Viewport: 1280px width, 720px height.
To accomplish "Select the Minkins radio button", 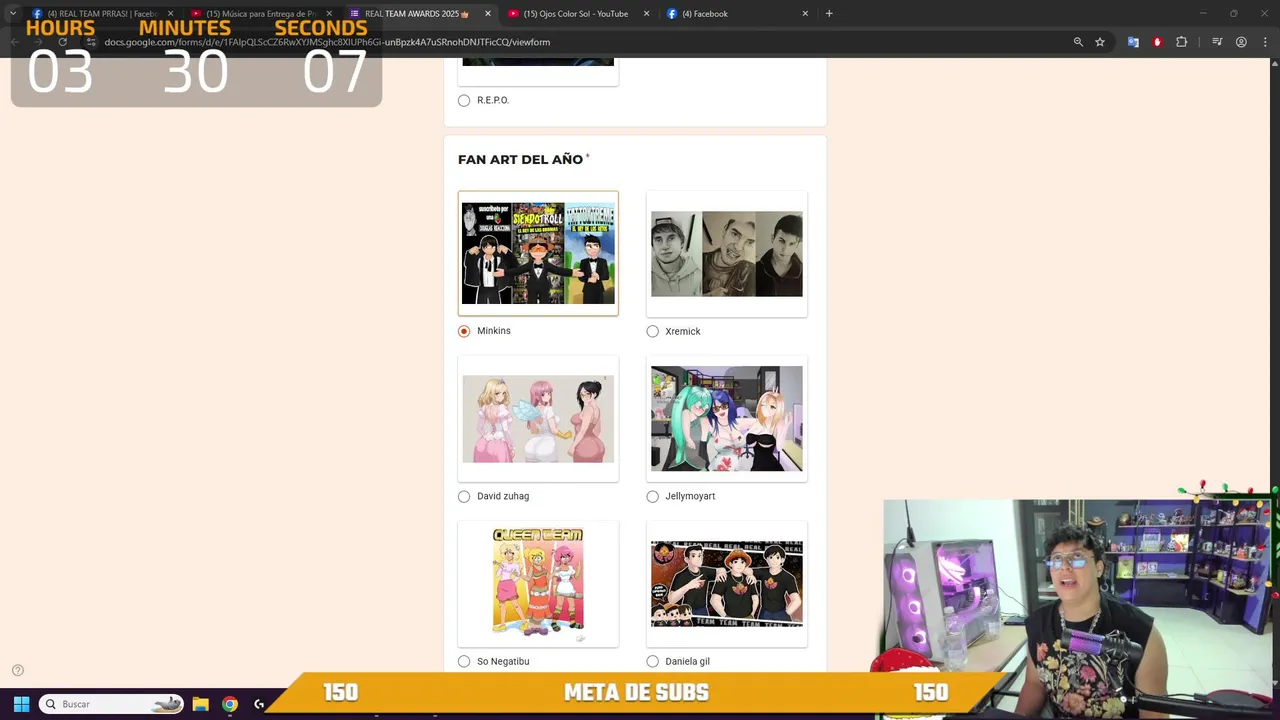I will (x=464, y=331).
